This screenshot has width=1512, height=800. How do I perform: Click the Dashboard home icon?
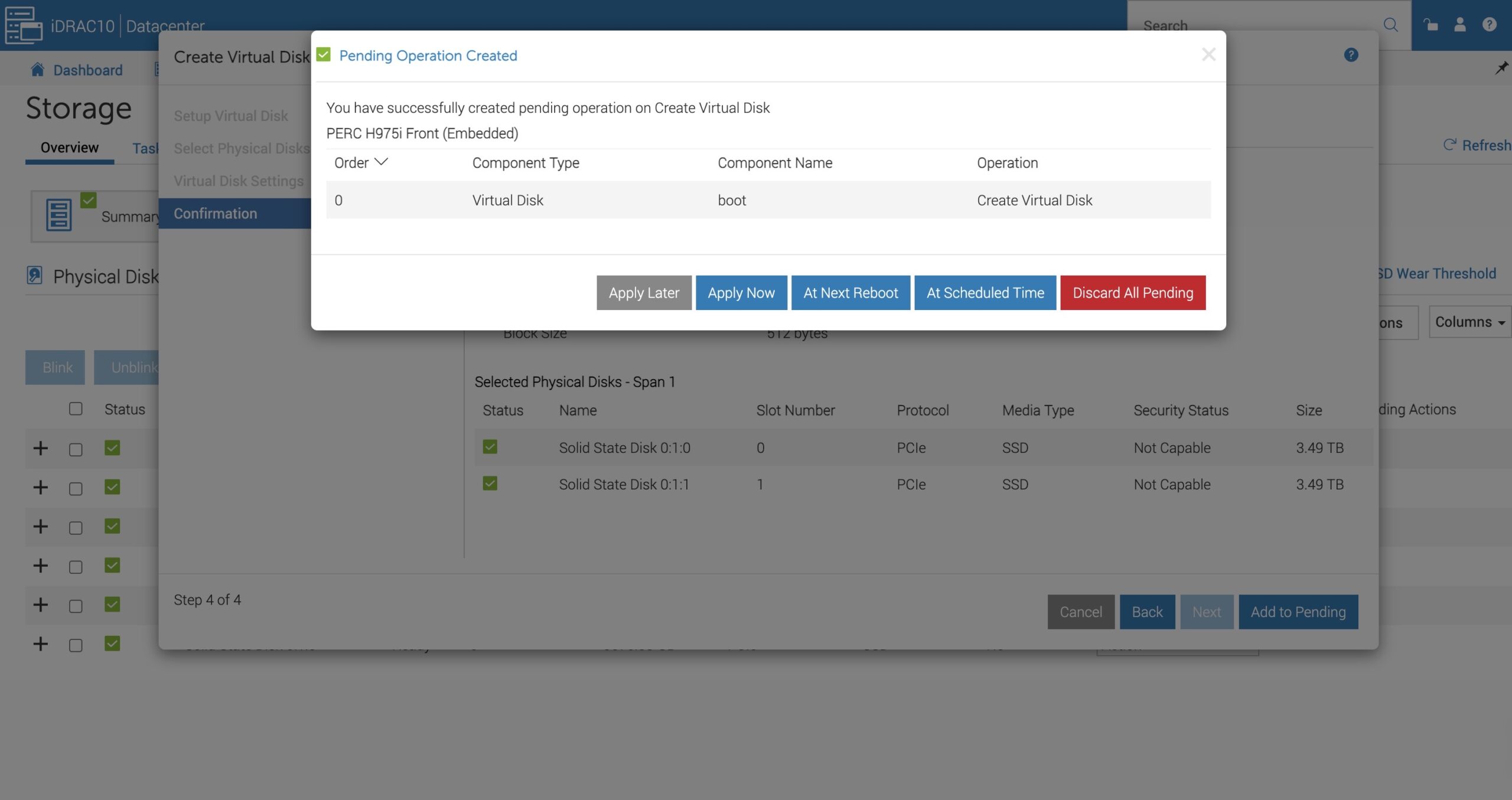[x=38, y=70]
